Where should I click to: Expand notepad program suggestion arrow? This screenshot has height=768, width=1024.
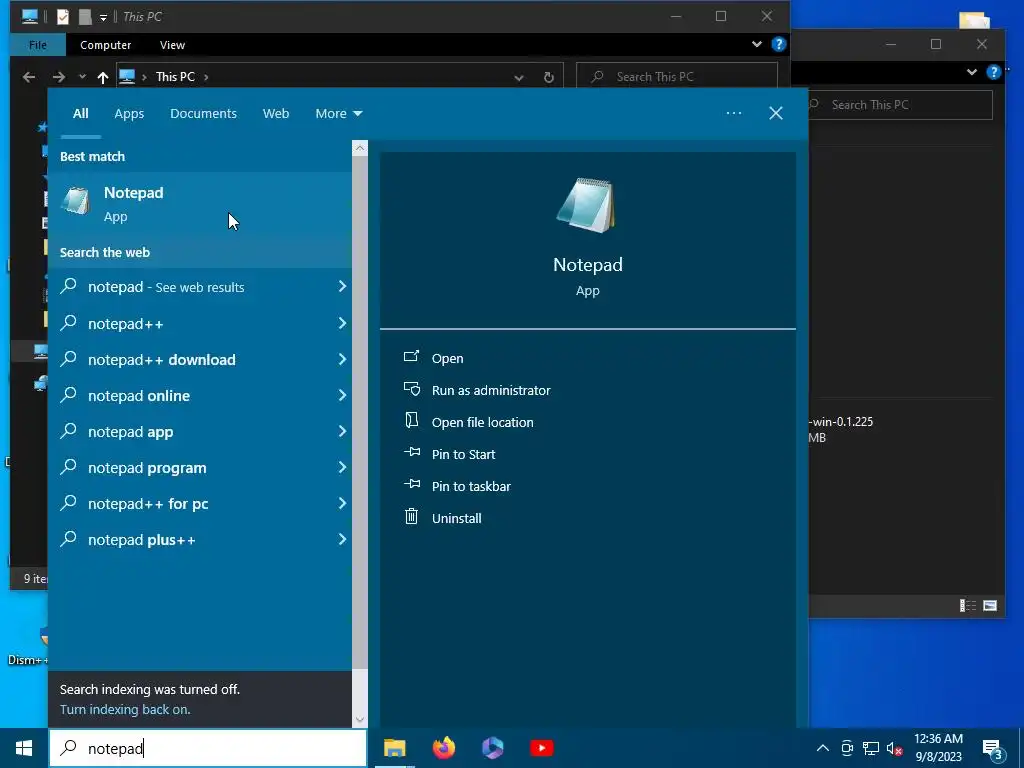[x=342, y=467]
